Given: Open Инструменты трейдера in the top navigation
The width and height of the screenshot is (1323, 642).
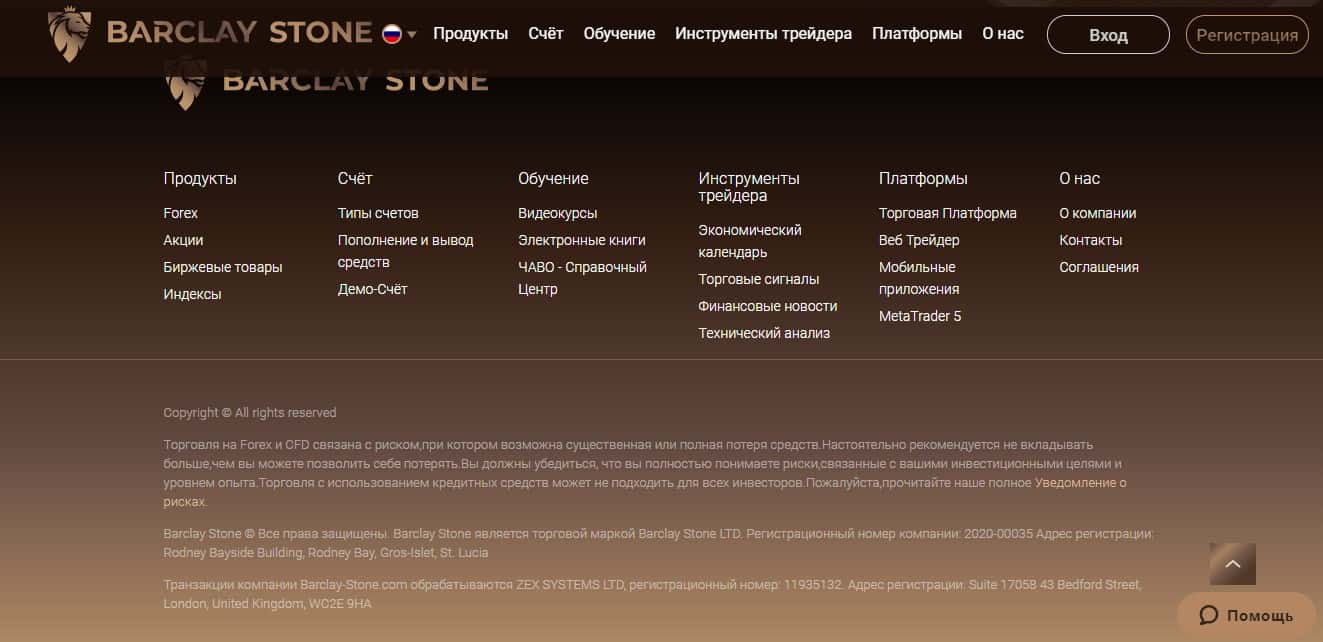Looking at the screenshot, I should coord(764,34).
